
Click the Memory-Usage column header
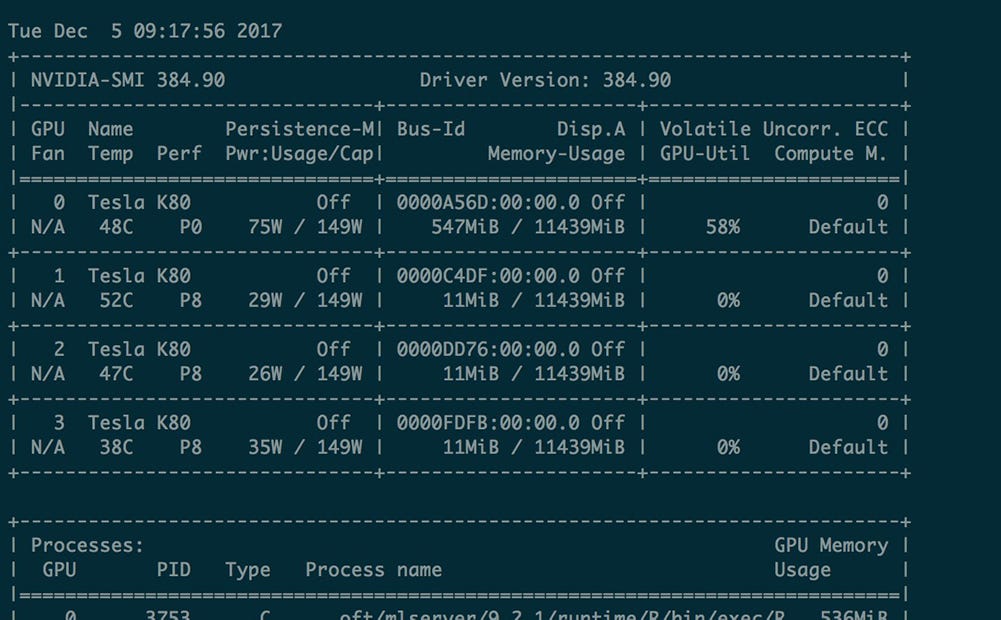(x=557, y=154)
